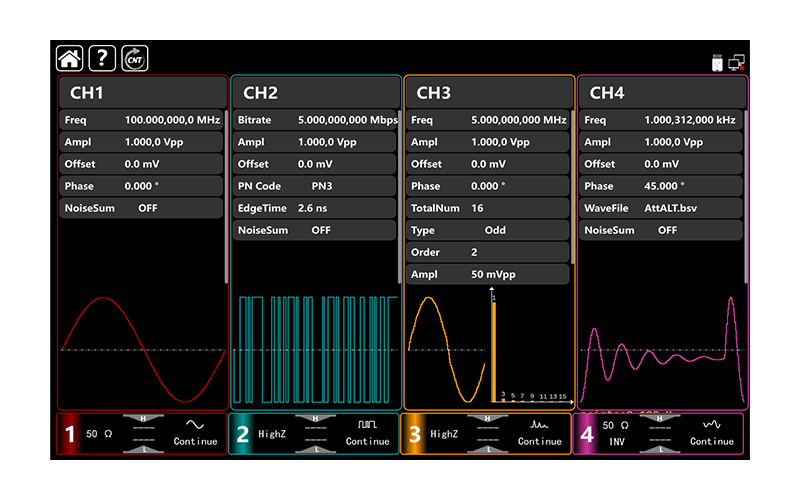800x500 pixels.
Task: Select the CH4 arbitrary waveform icon
Action: pyautogui.click(x=711, y=425)
